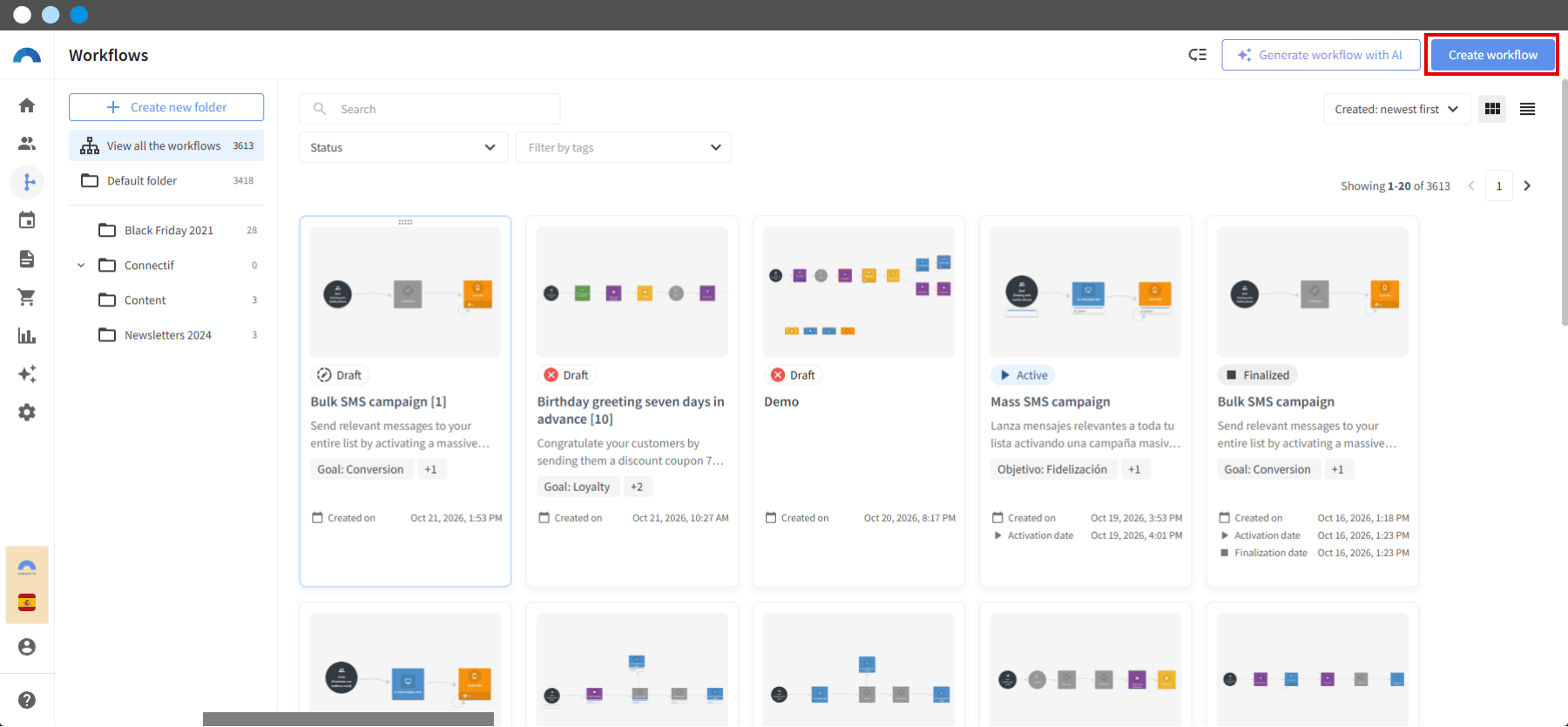Image resolution: width=1568 pixels, height=727 pixels.
Task: Switch to list view layout
Action: 1527,109
